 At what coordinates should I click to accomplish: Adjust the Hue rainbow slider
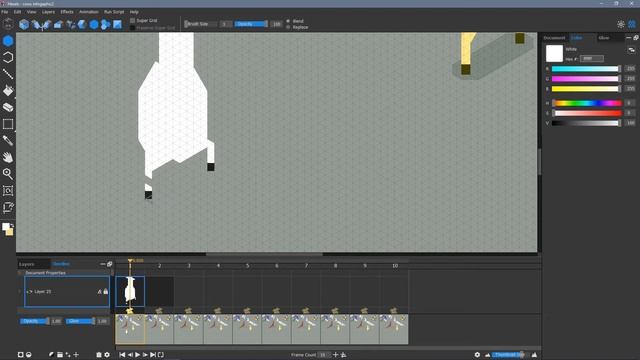tap(587, 103)
